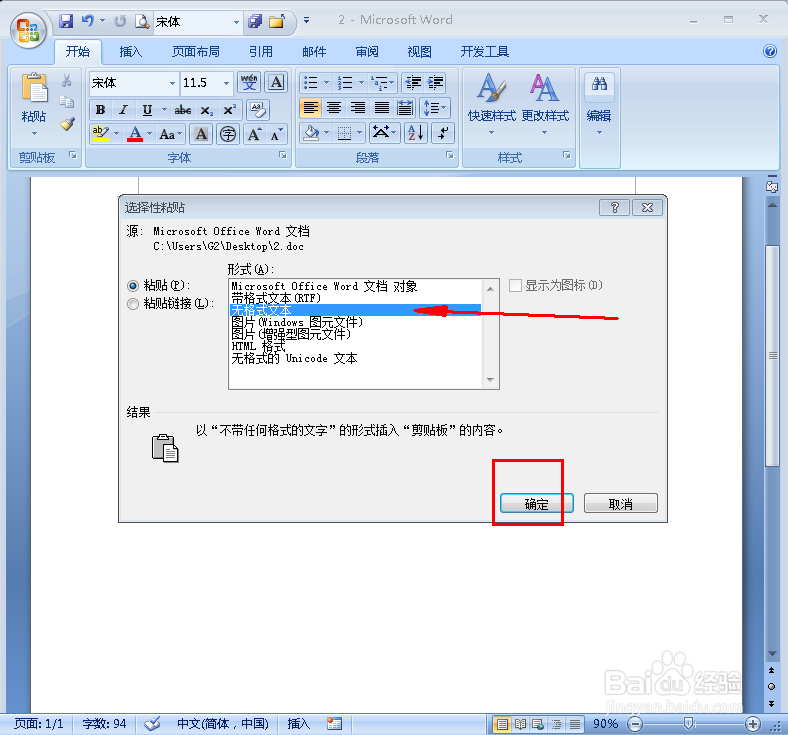This screenshot has width=788, height=735.
Task: Switch to outline view
Action: click(x=556, y=724)
